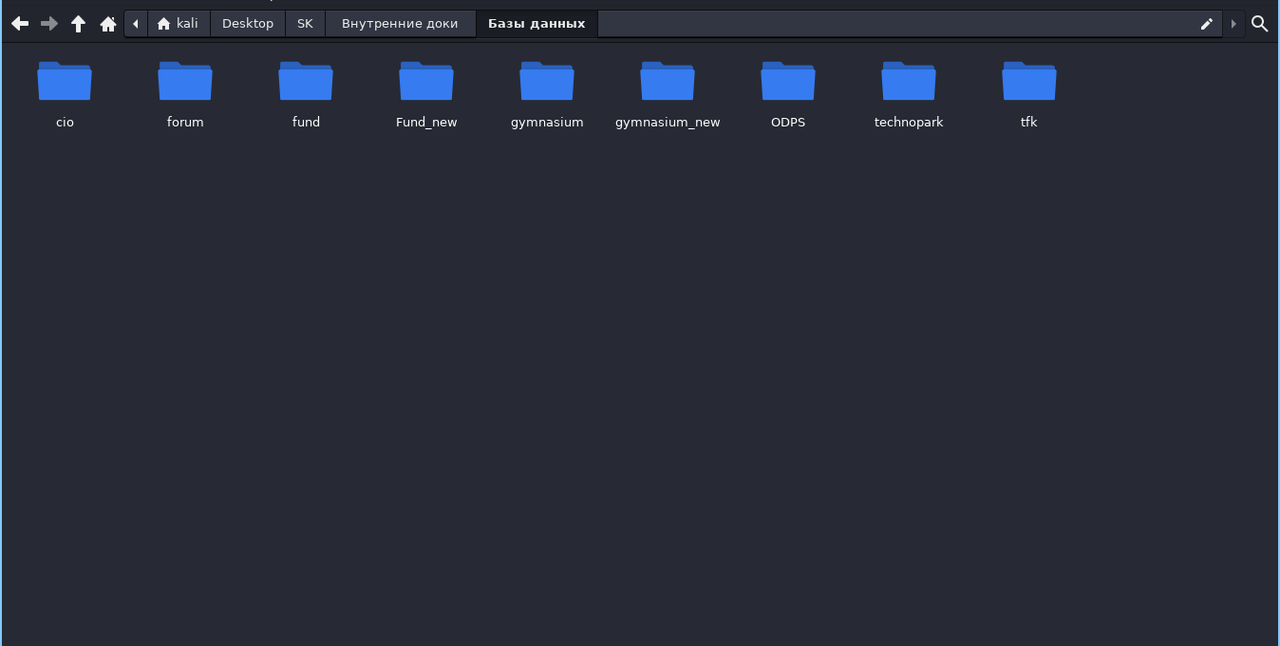Click the "fund" file name label

point(306,122)
